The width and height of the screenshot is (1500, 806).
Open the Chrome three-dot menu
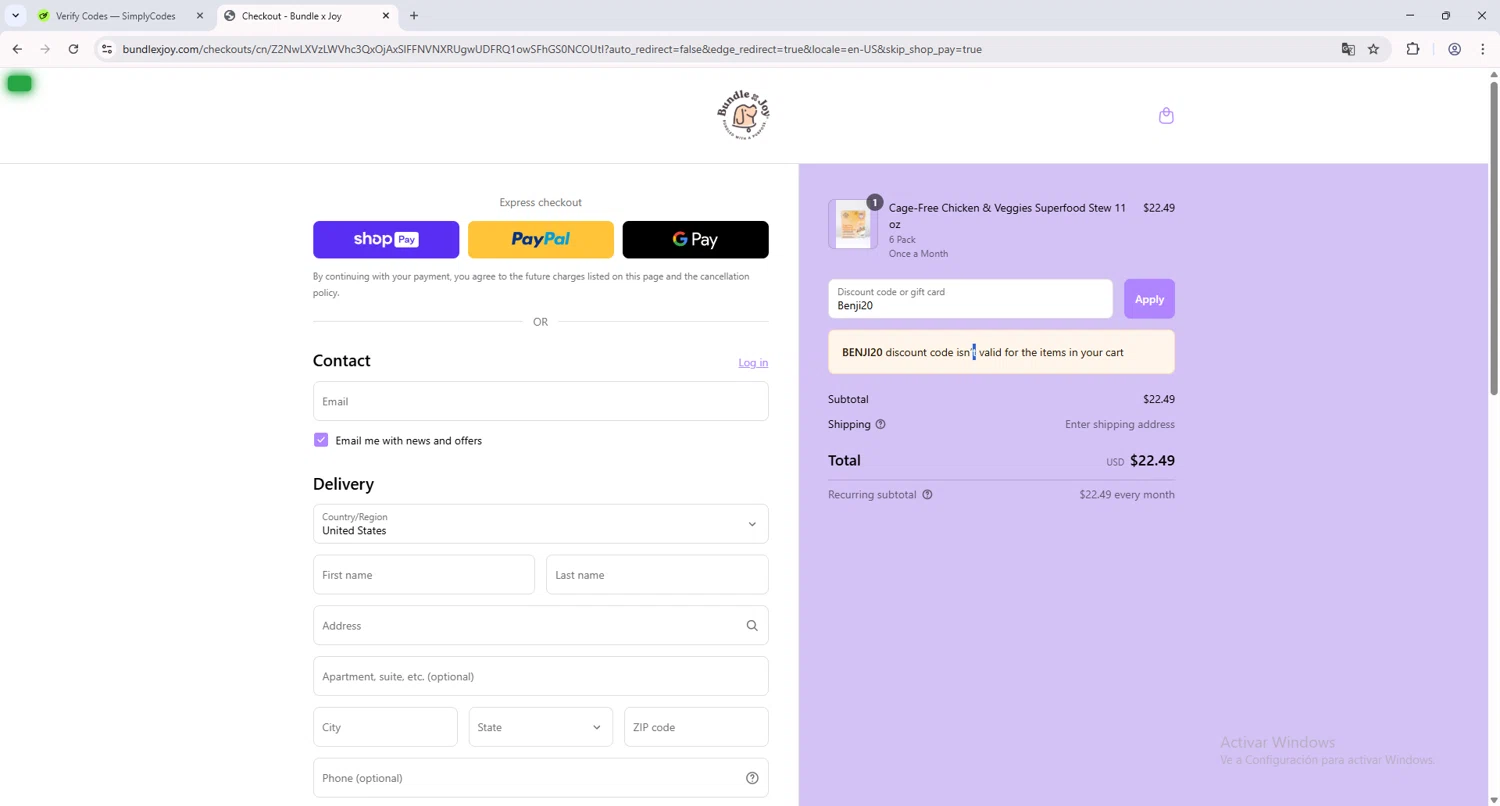coord(1483,49)
